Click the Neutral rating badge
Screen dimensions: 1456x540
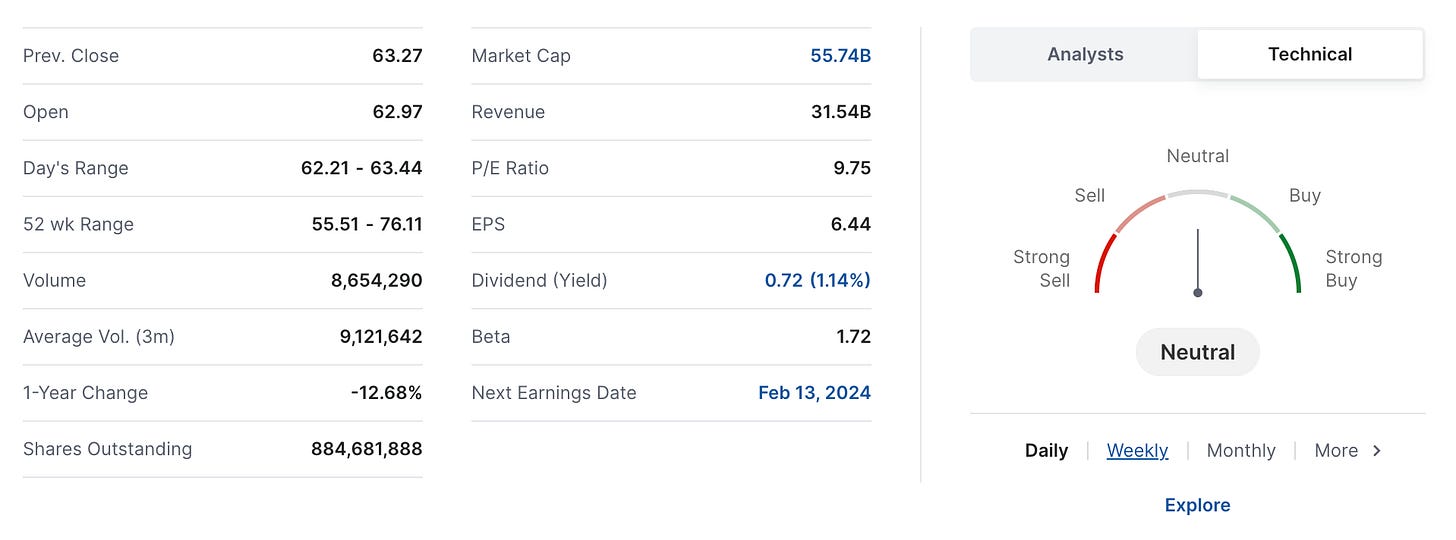[x=1197, y=352]
